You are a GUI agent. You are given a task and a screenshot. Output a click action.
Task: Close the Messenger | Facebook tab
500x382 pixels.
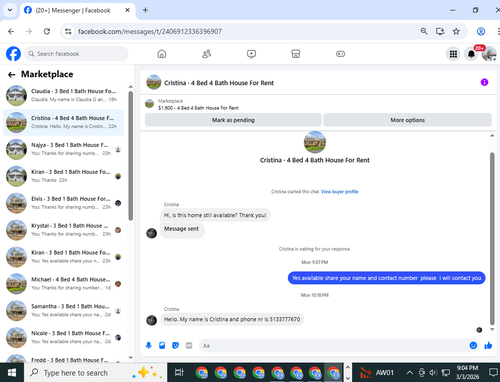point(127,10)
